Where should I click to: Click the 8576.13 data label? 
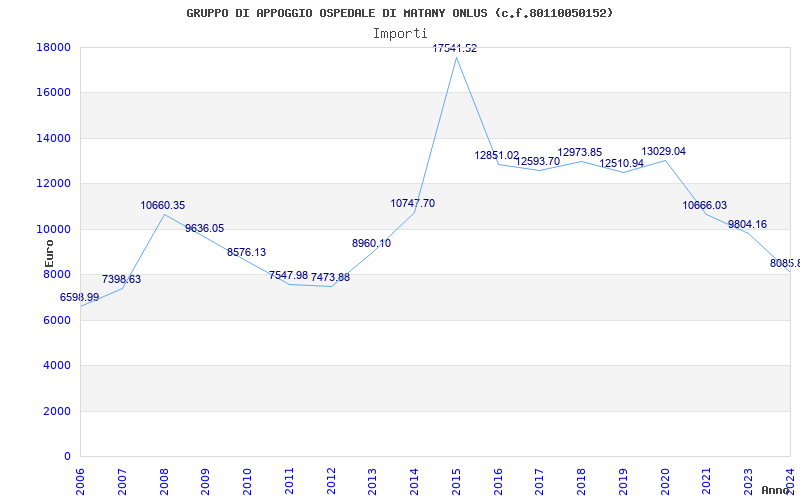pos(246,253)
